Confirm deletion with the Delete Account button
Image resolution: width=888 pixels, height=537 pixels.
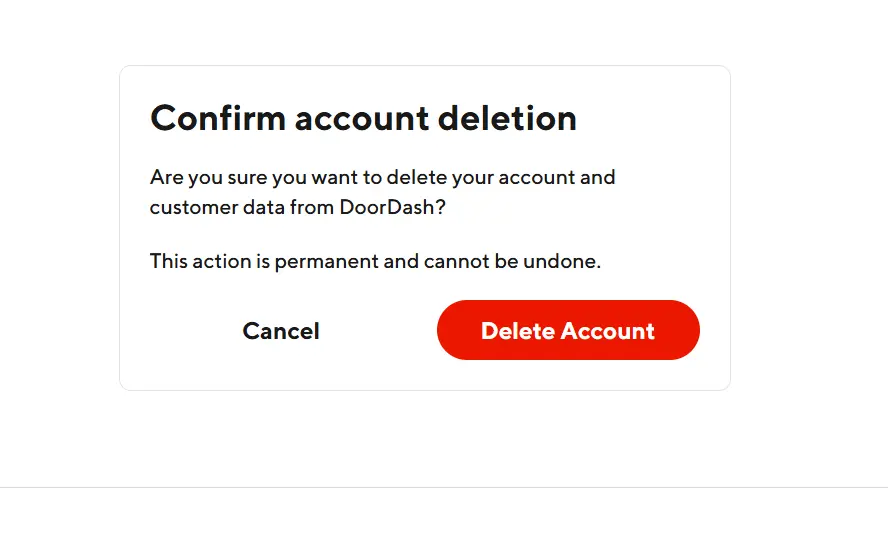click(568, 331)
